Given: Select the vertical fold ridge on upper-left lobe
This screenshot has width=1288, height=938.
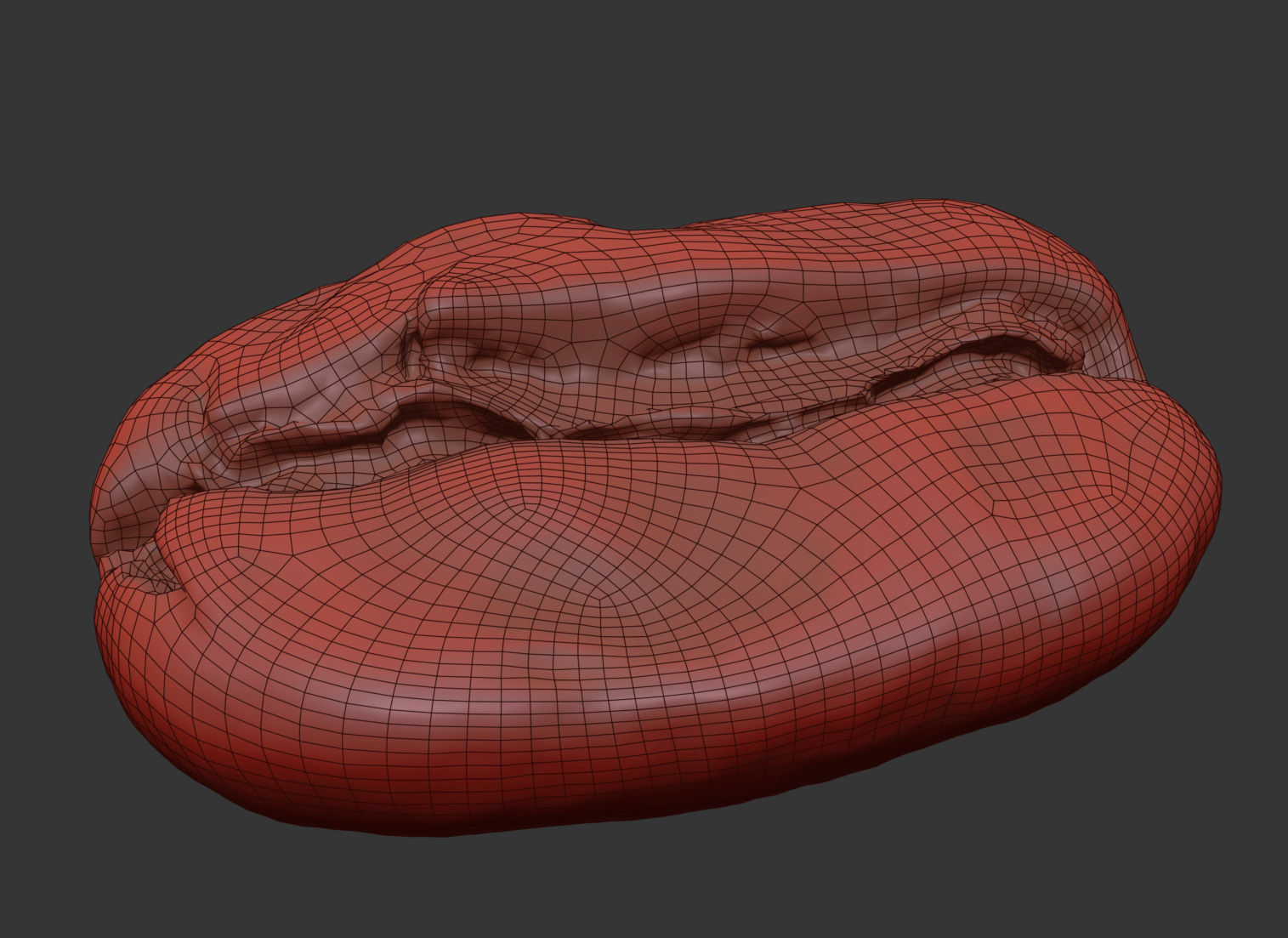Looking at the screenshot, I should tap(414, 349).
